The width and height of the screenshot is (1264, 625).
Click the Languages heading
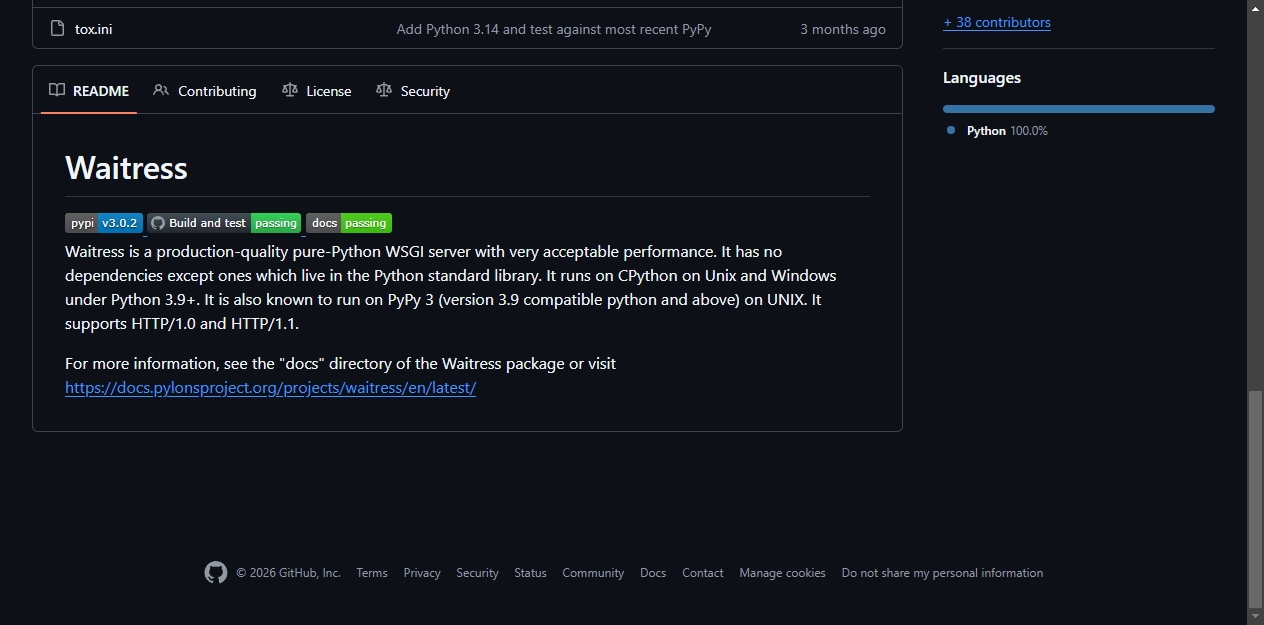982,78
